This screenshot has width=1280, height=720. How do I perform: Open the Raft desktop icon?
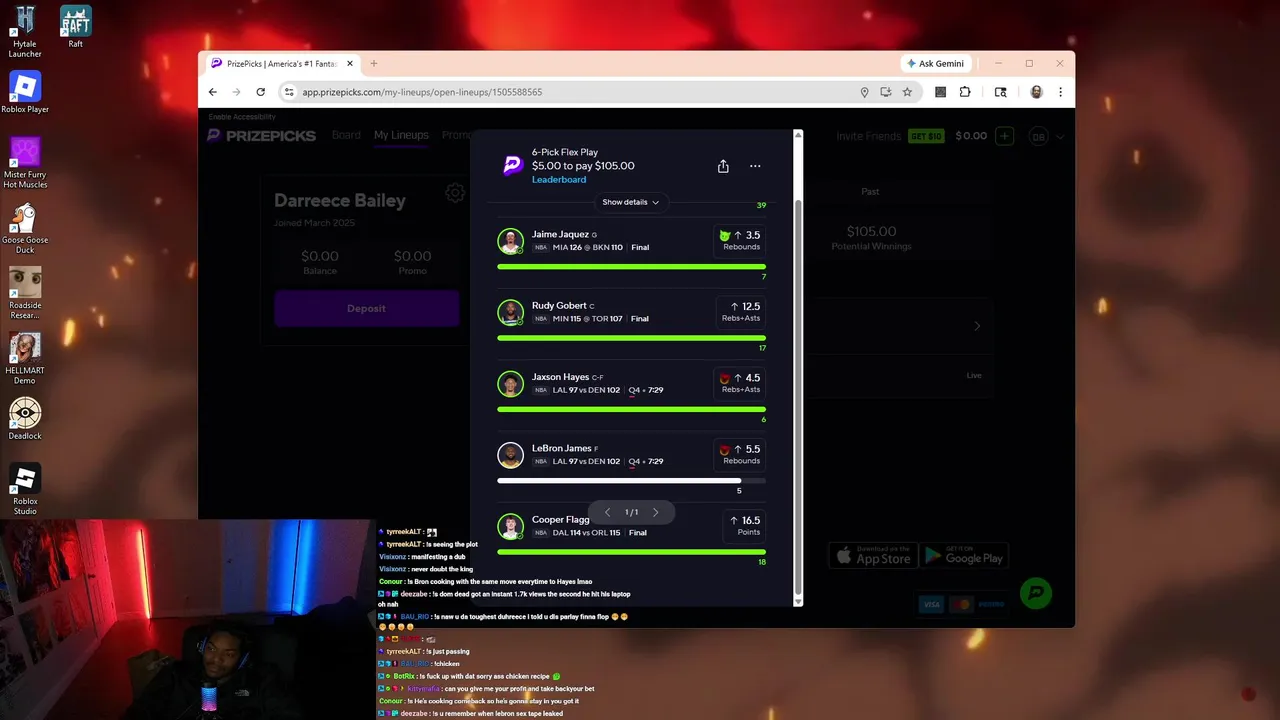pos(76,27)
